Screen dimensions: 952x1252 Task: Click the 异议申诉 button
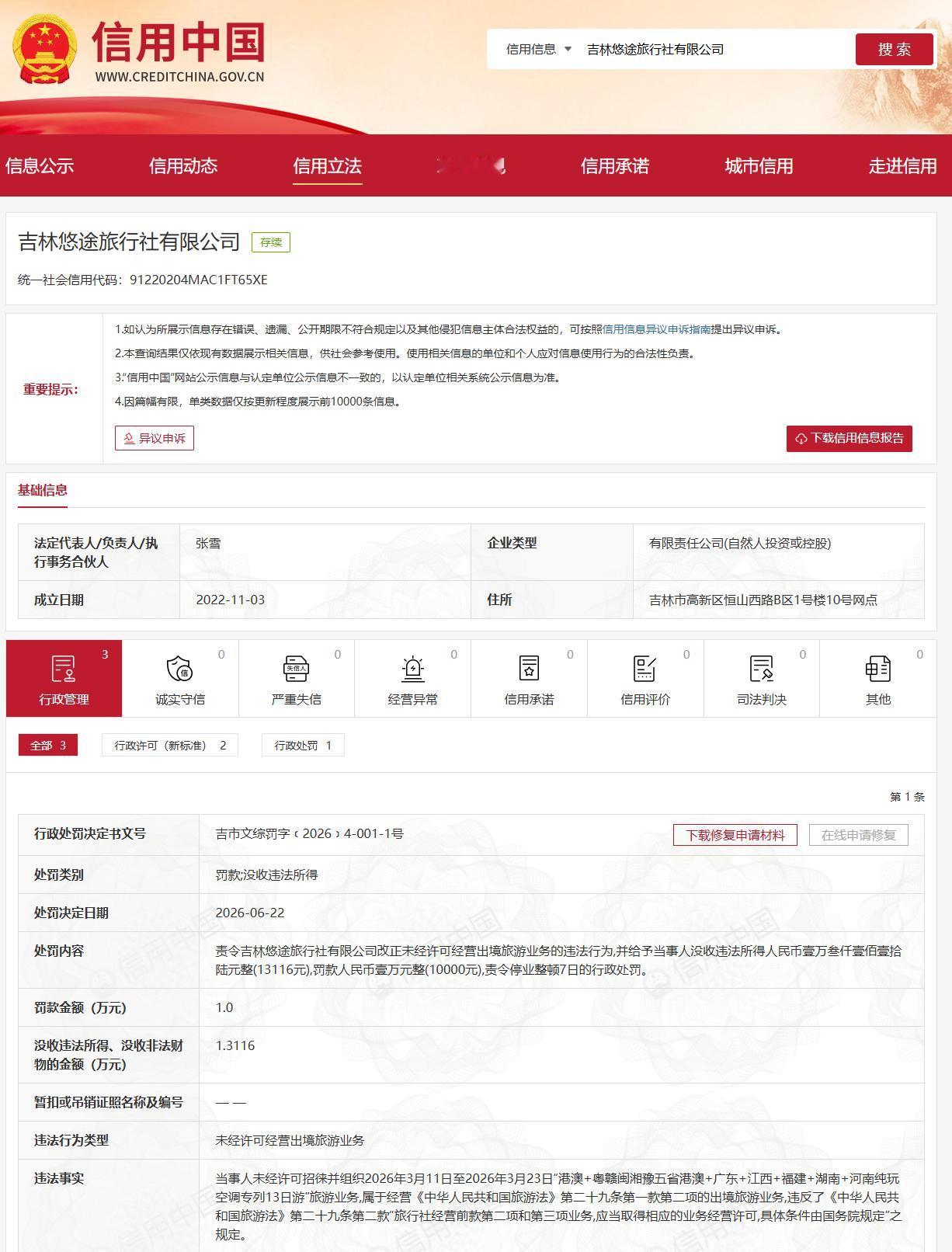155,438
